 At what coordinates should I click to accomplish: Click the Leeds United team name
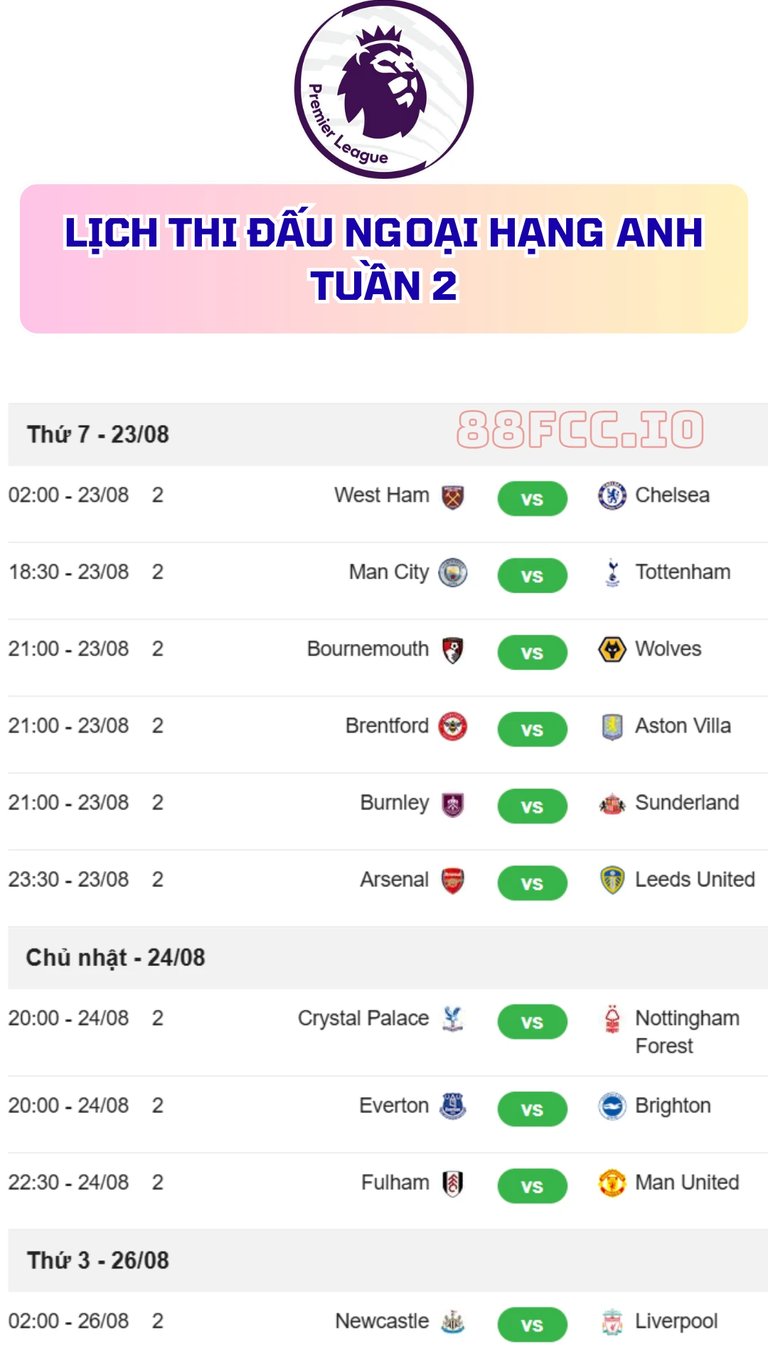click(x=695, y=880)
